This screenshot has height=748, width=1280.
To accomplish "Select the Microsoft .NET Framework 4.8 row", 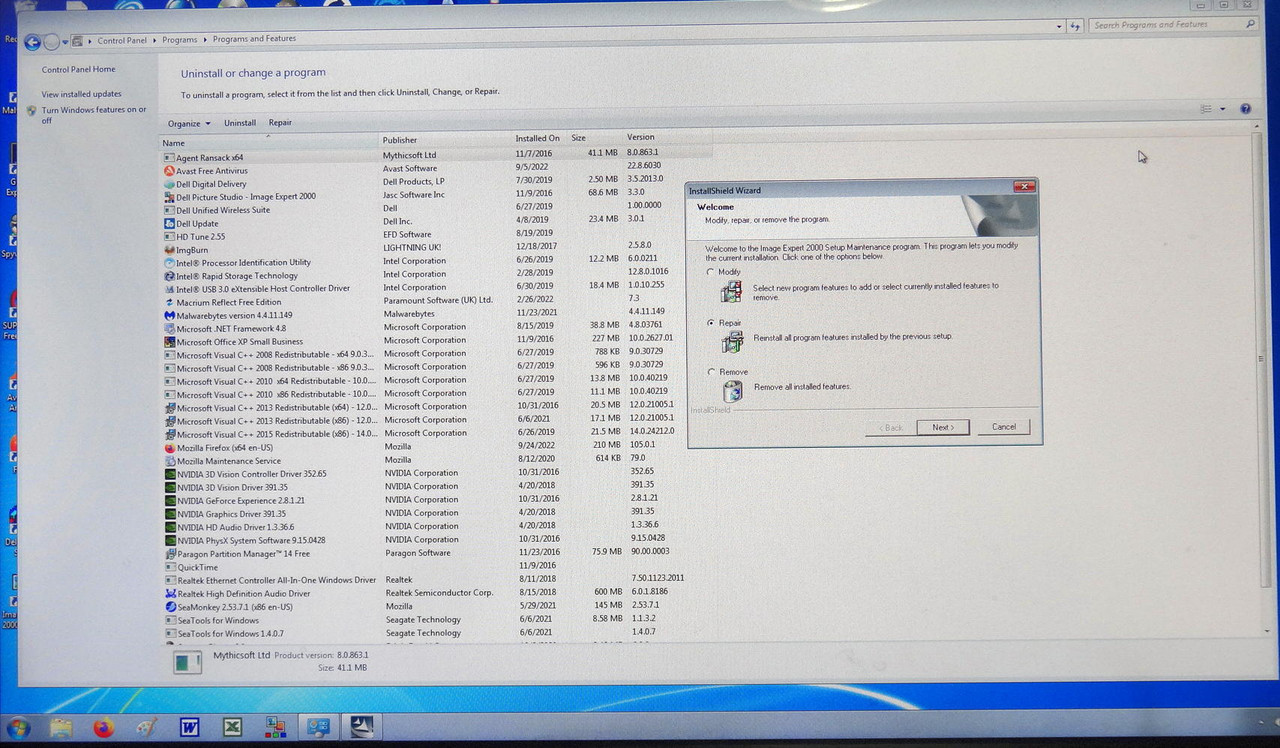I will (x=437, y=328).
